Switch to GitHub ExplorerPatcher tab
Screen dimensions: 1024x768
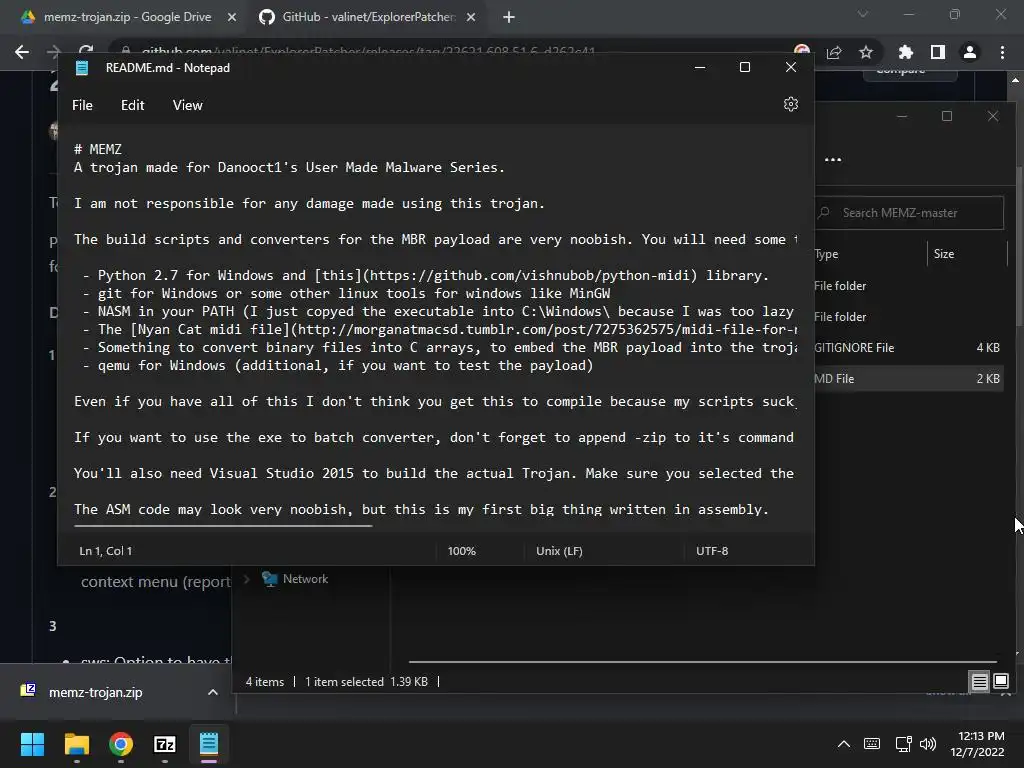pyautogui.click(x=368, y=17)
